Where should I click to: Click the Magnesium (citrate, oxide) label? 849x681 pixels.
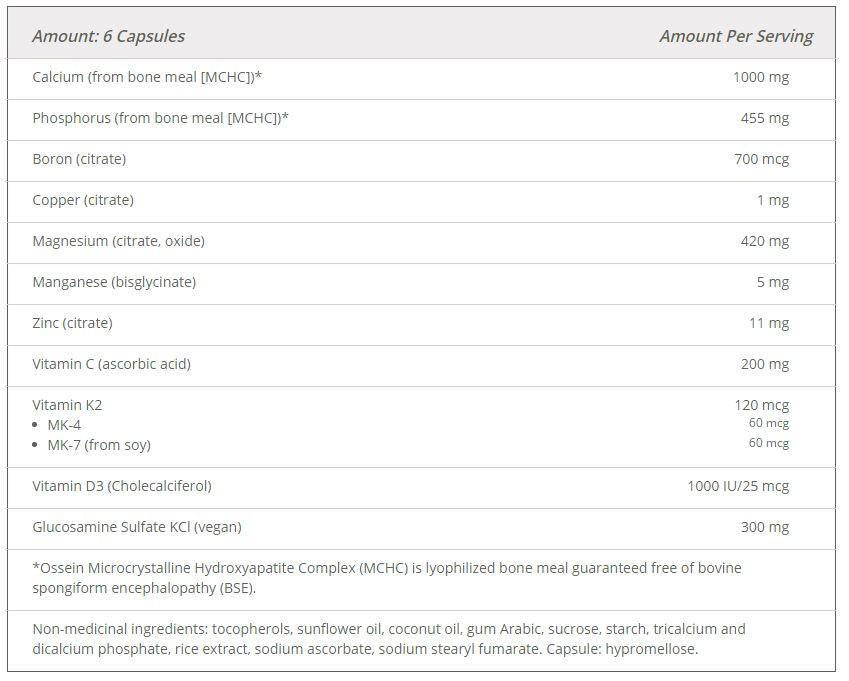point(118,241)
